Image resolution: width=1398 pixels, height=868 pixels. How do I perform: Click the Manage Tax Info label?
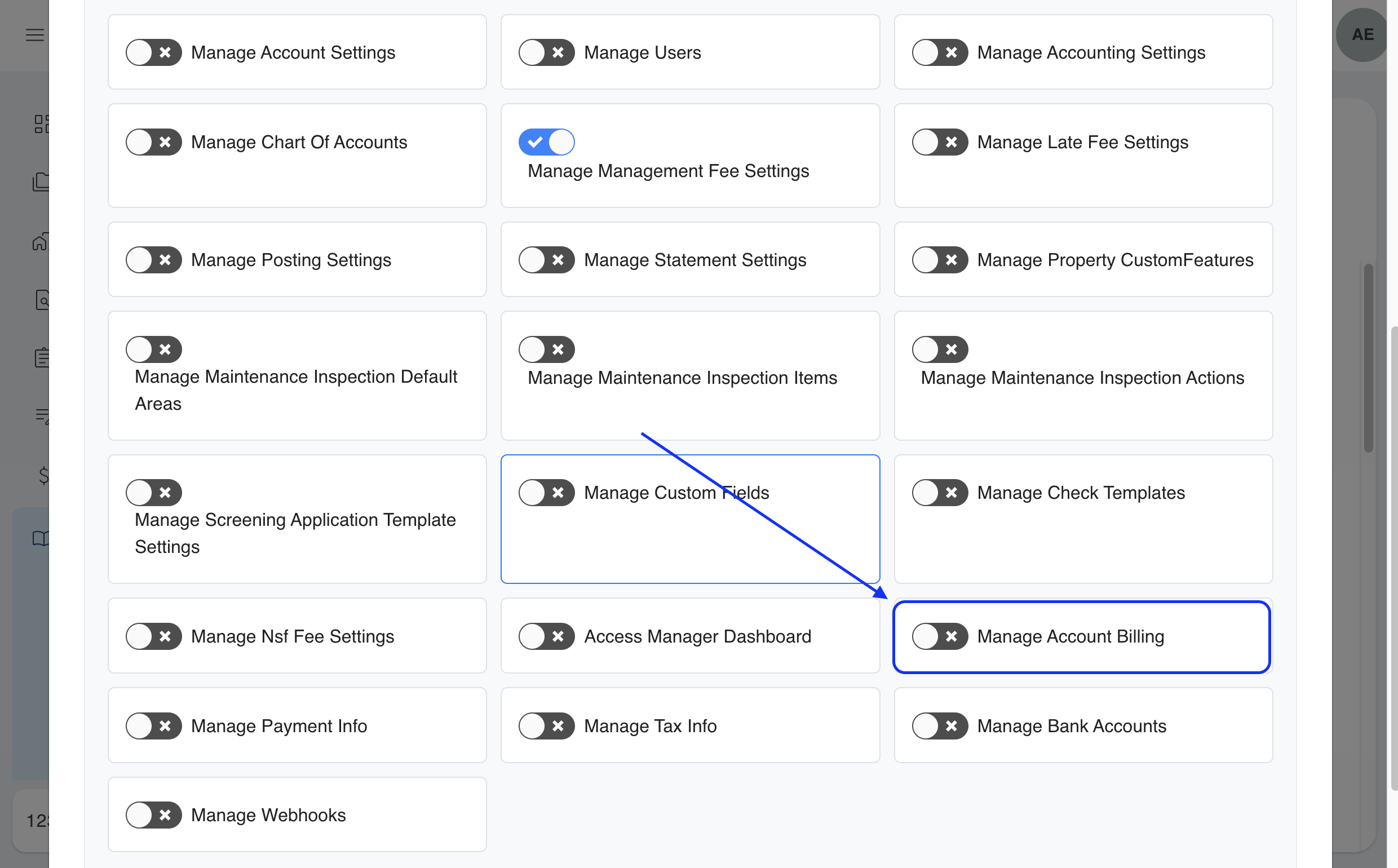[650, 725]
